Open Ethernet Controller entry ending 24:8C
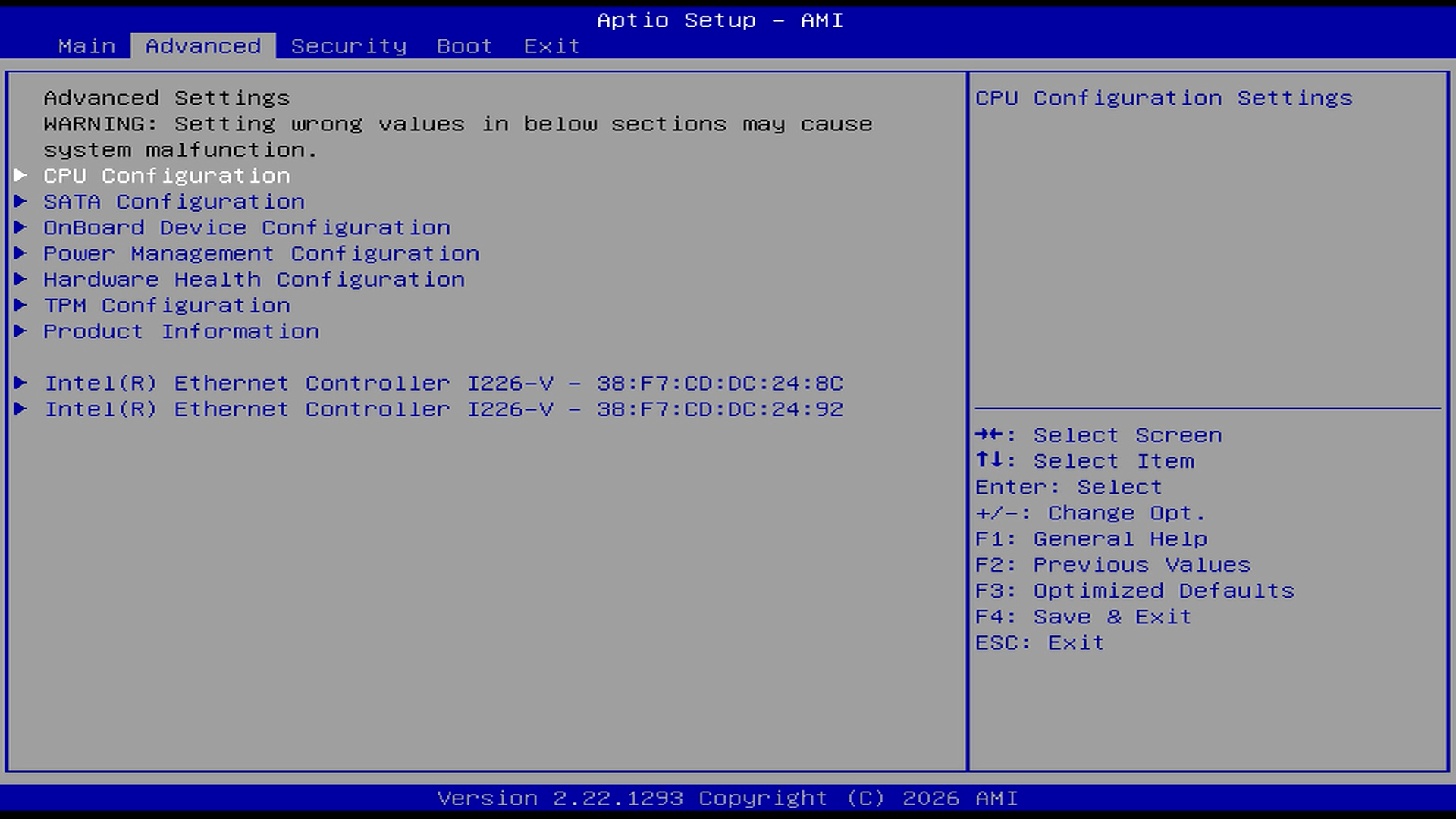The height and width of the screenshot is (819, 1456). coord(444,384)
